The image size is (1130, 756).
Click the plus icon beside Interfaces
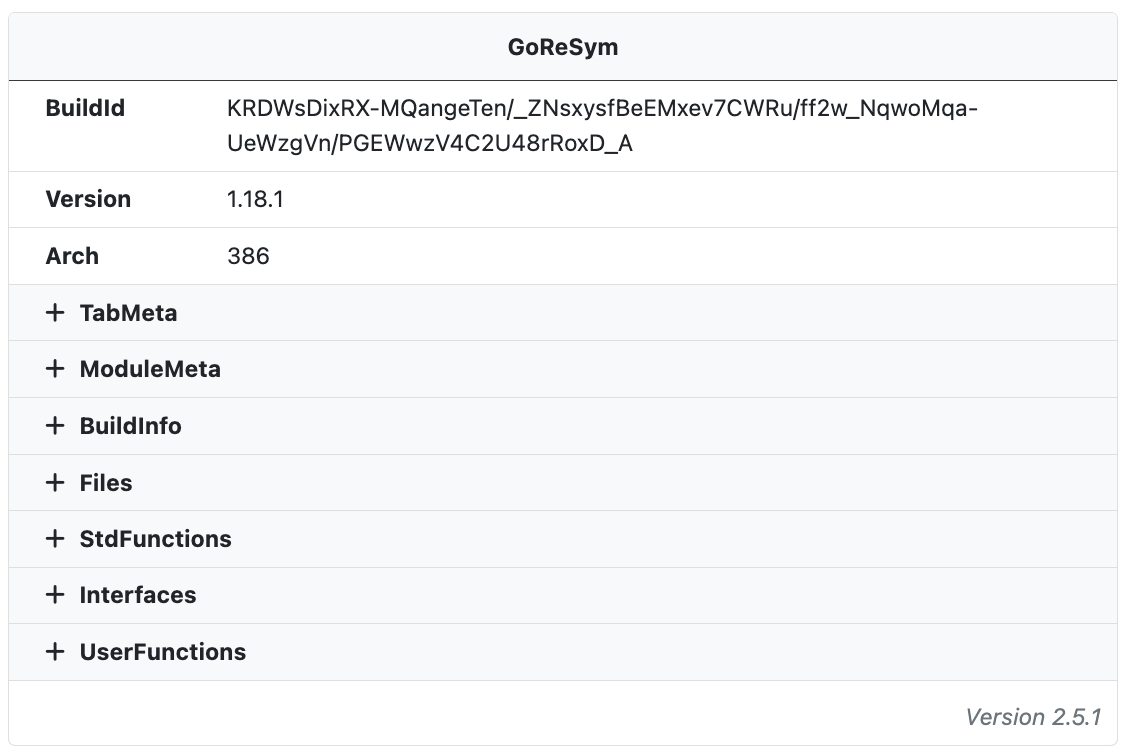click(x=55, y=595)
